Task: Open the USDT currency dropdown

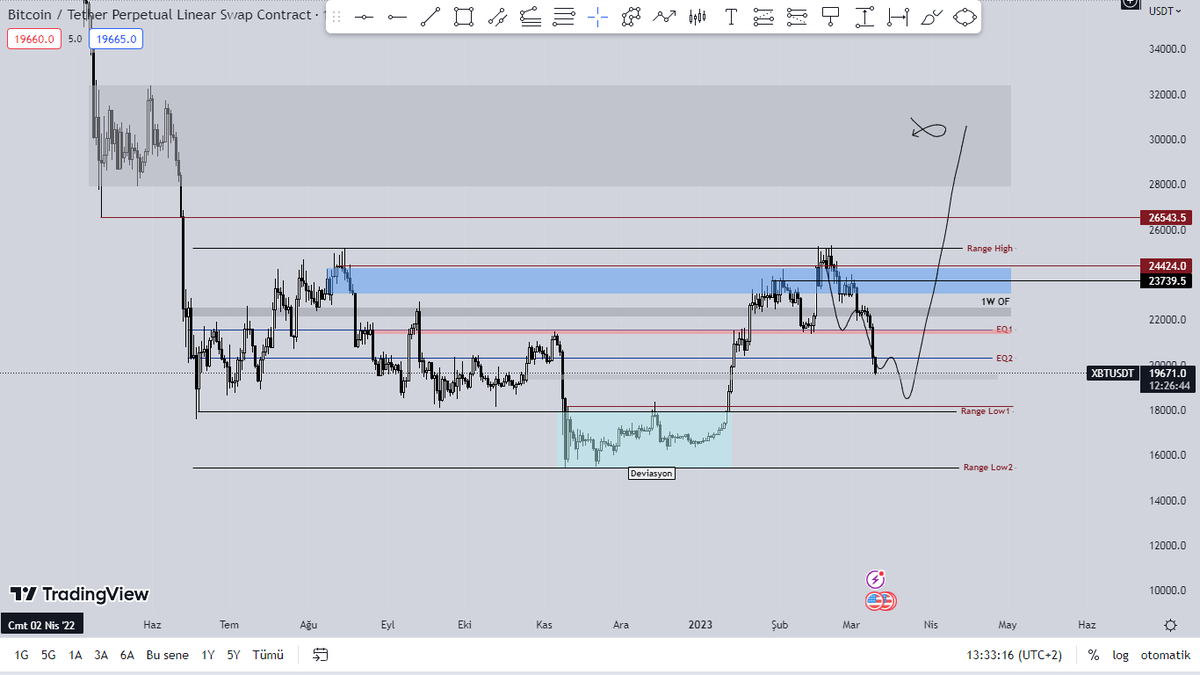Action: point(1163,11)
